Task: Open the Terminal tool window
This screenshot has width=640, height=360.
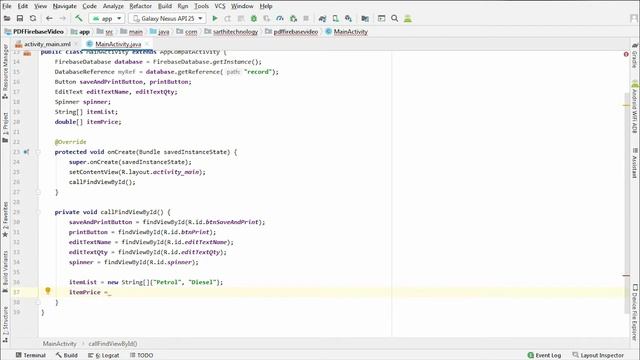Action: pos(31,355)
